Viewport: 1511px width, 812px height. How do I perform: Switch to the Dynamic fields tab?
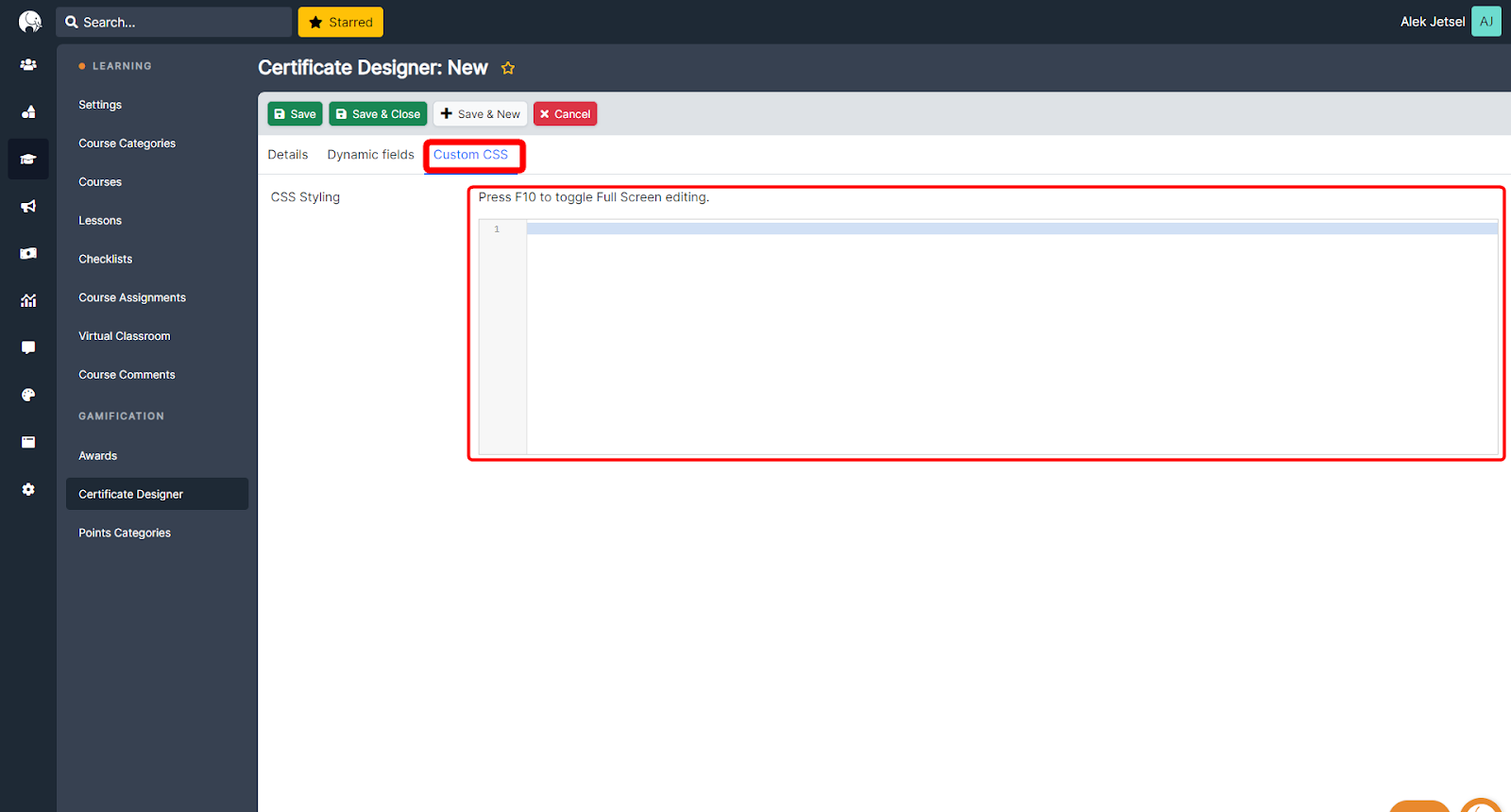tap(371, 155)
